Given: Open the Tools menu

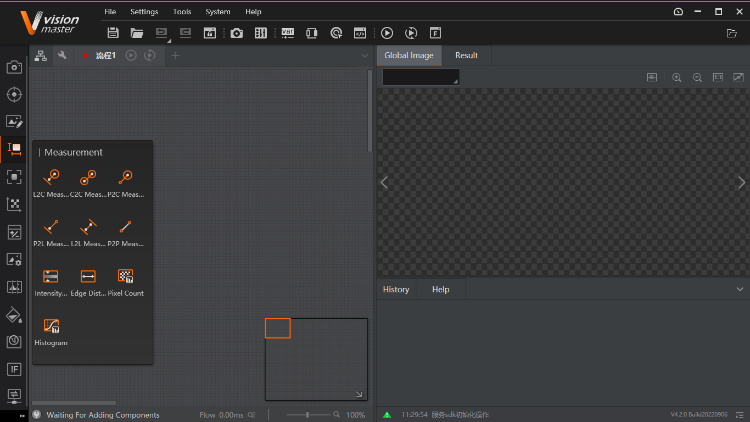Looking at the screenshot, I should point(182,11).
